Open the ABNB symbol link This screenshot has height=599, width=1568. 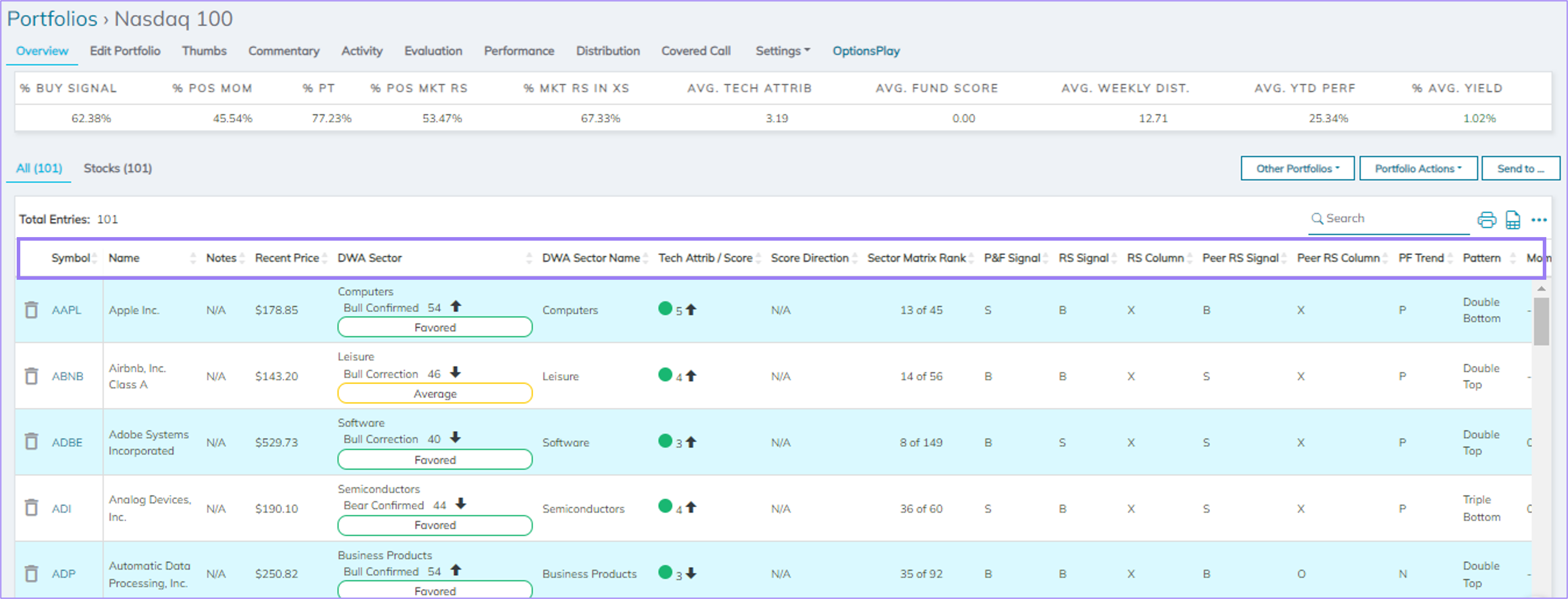67,376
